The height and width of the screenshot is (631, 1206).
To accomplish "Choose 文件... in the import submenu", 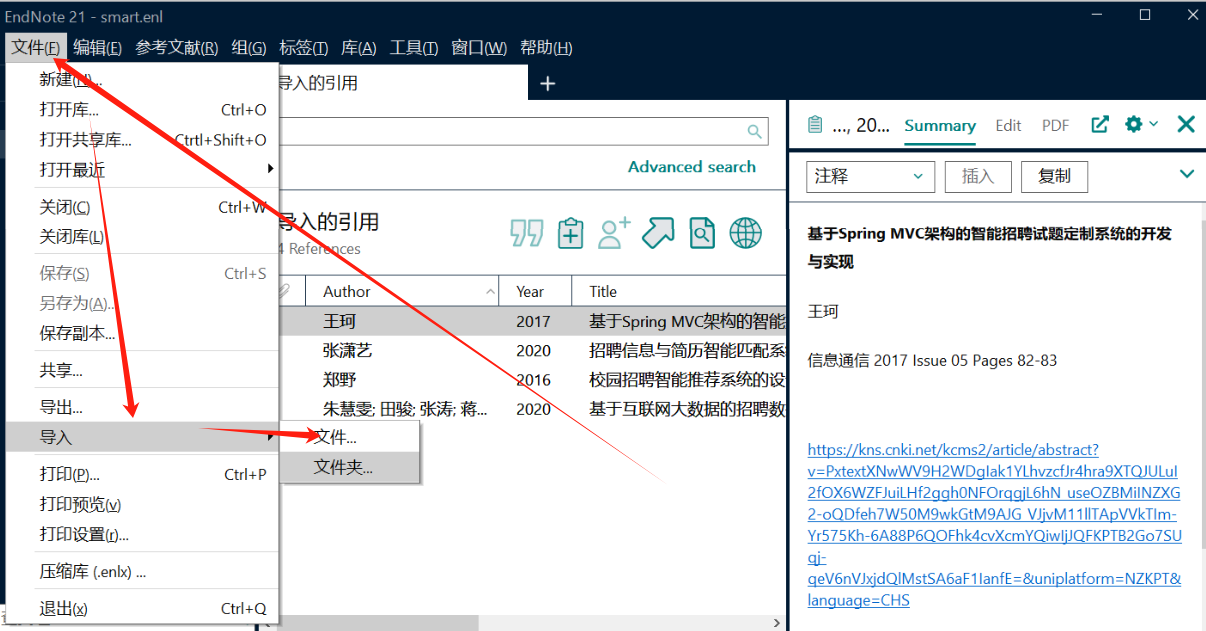I will pyautogui.click(x=350, y=437).
